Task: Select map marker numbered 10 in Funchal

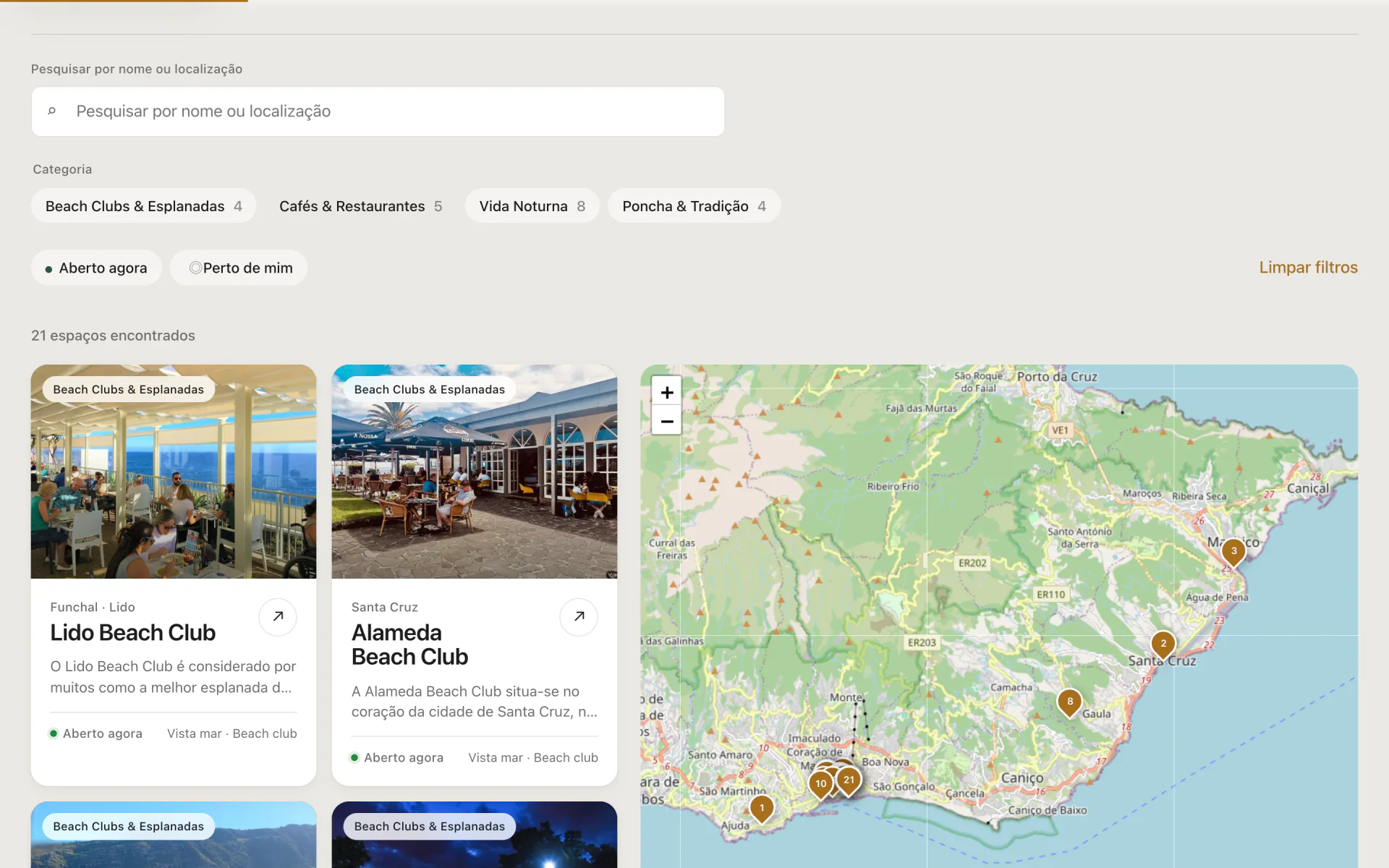Action: (x=820, y=784)
